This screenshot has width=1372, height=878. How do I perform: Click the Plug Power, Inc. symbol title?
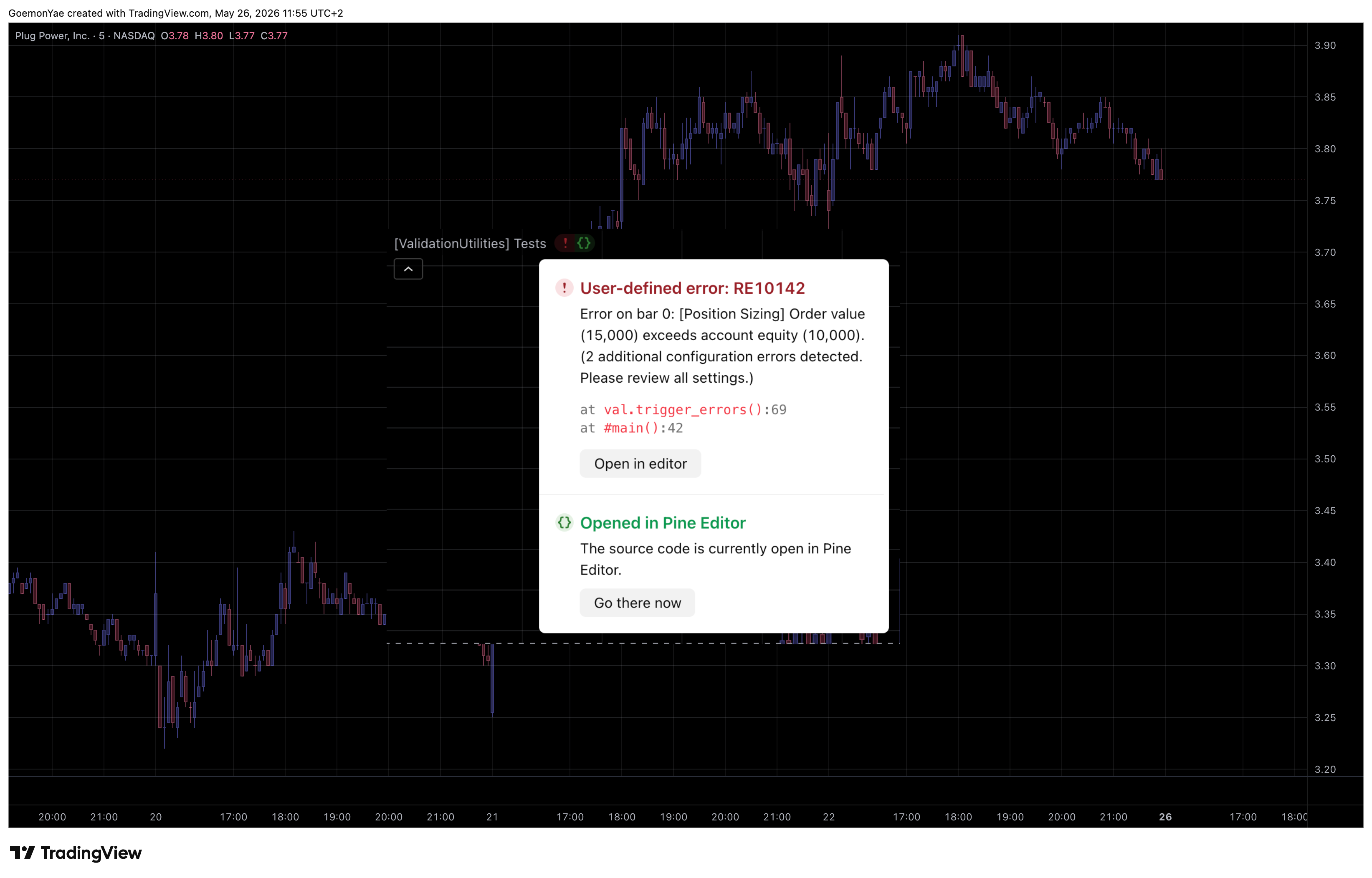coord(53,35)
